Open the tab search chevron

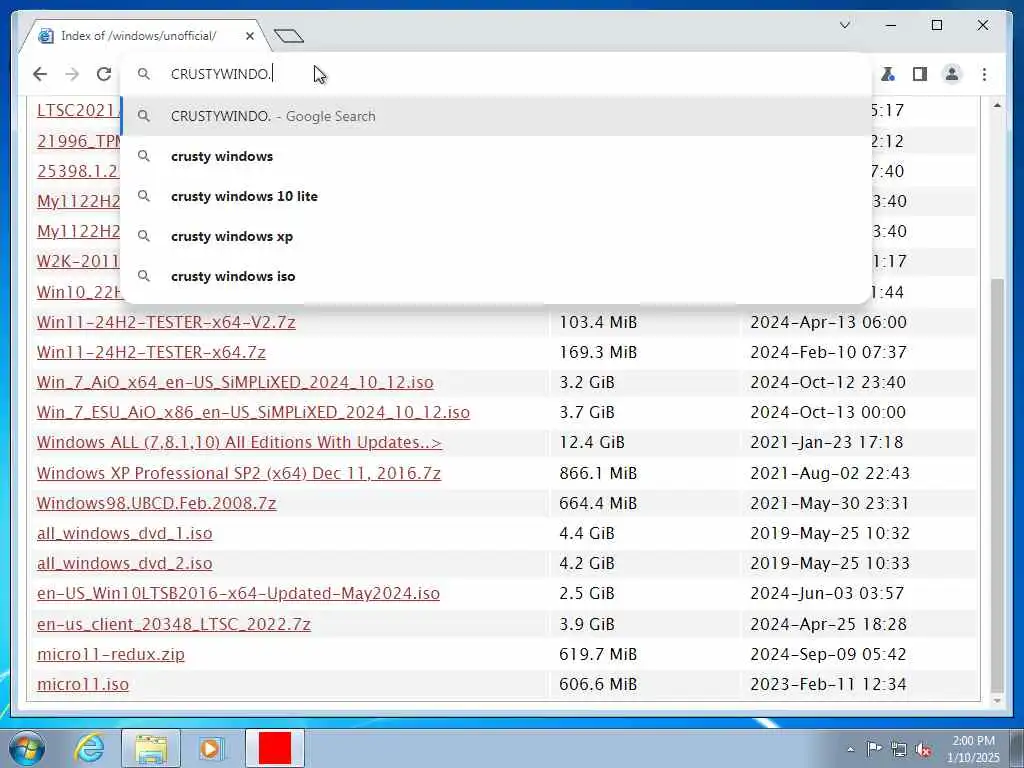pyautogui.click(x=844, y=25)
